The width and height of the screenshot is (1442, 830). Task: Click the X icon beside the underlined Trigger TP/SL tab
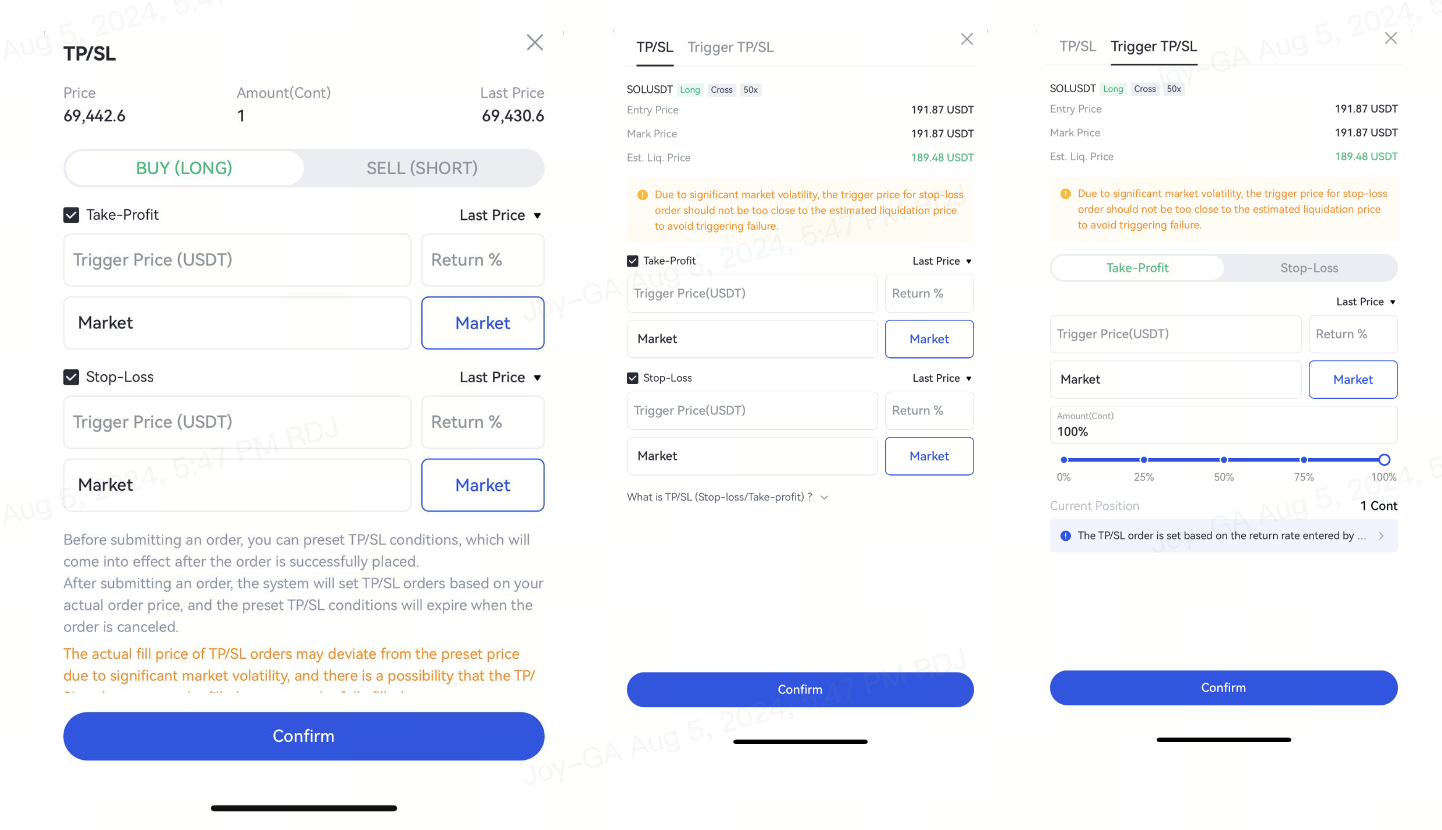click(x=1390, y=38)
